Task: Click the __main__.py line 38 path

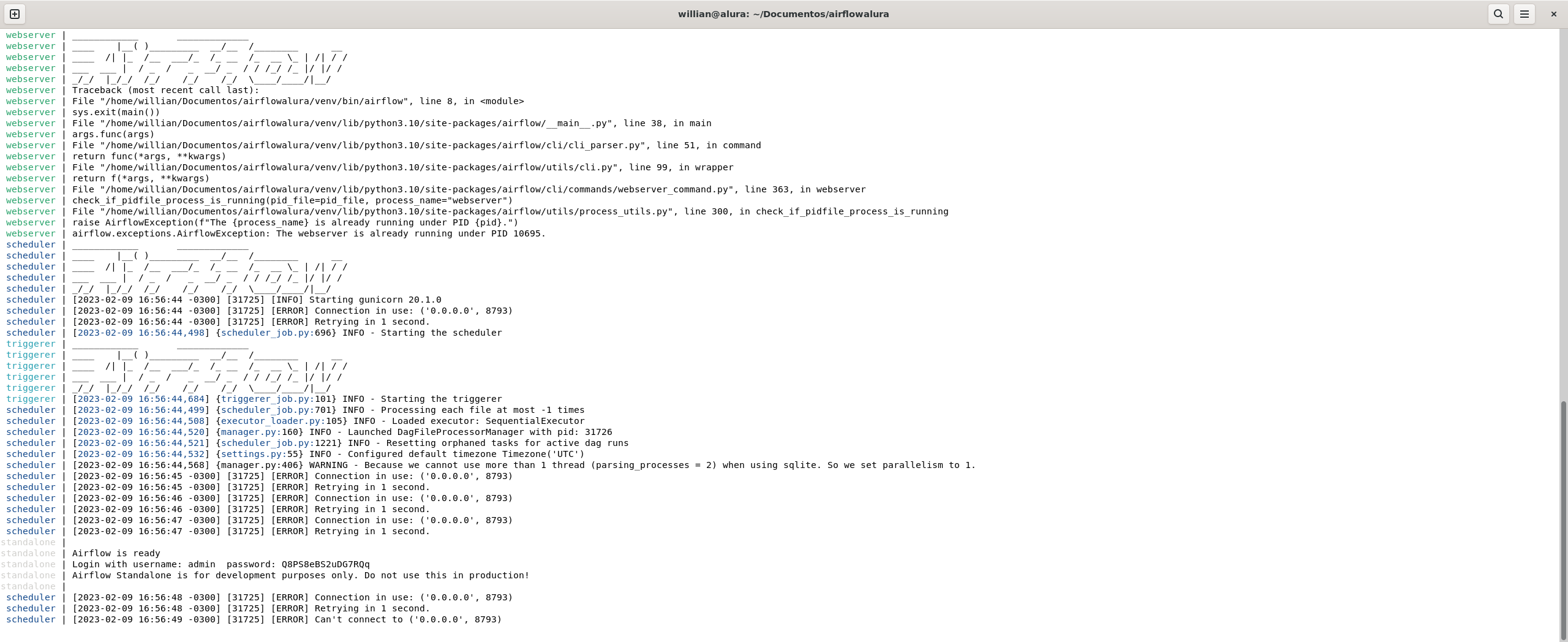Action: [x=392, y=123]
